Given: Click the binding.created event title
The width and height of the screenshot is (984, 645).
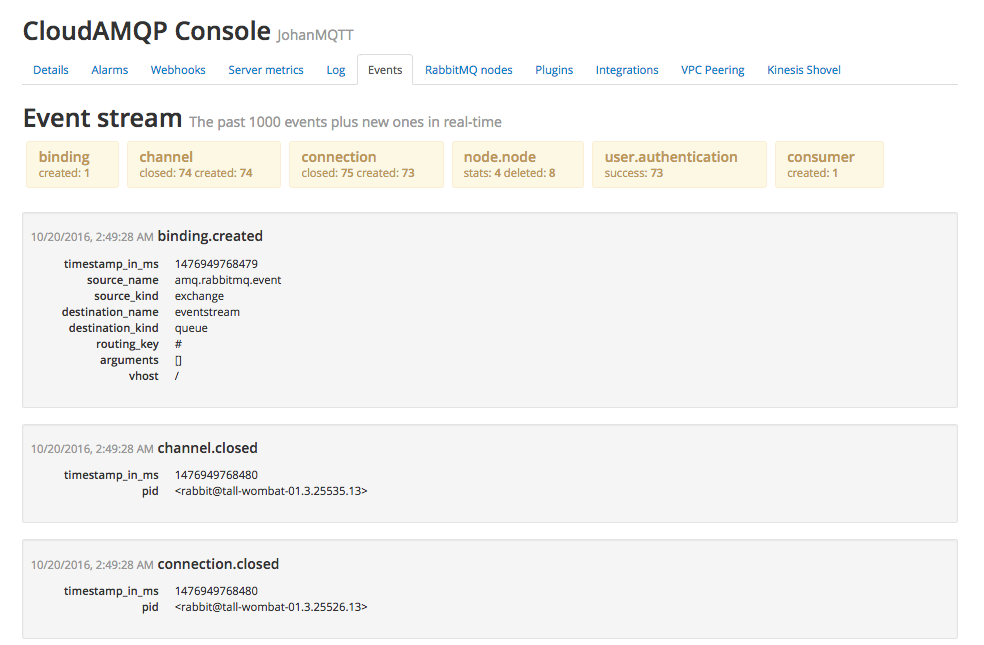Looking at the screenshot, I should (210, 237).
